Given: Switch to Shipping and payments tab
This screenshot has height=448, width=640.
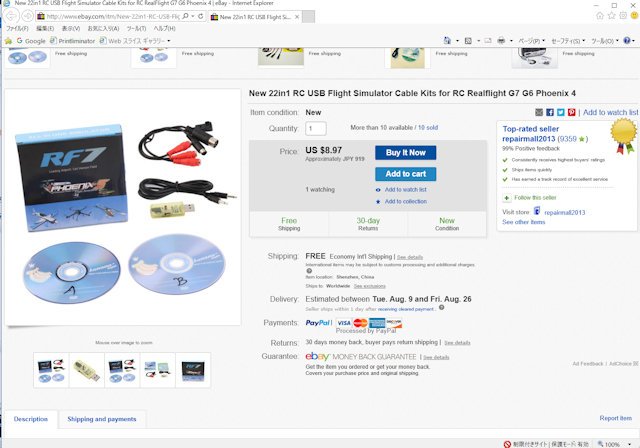Looking at the screenshot, I should [x=102, y=419].
